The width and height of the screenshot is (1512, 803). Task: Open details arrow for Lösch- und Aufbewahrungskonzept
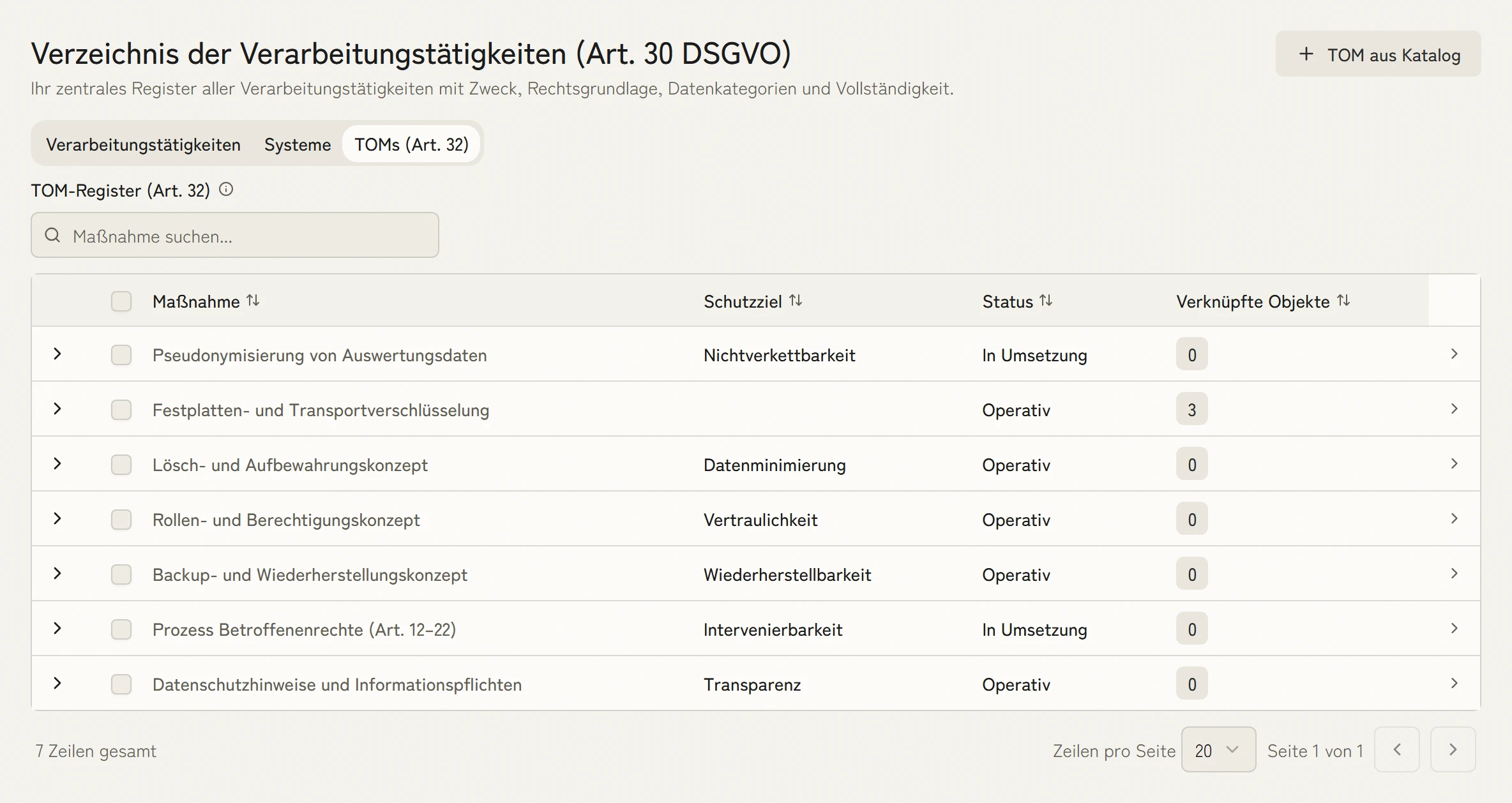pyautogui.click(x=1455, y=464)
